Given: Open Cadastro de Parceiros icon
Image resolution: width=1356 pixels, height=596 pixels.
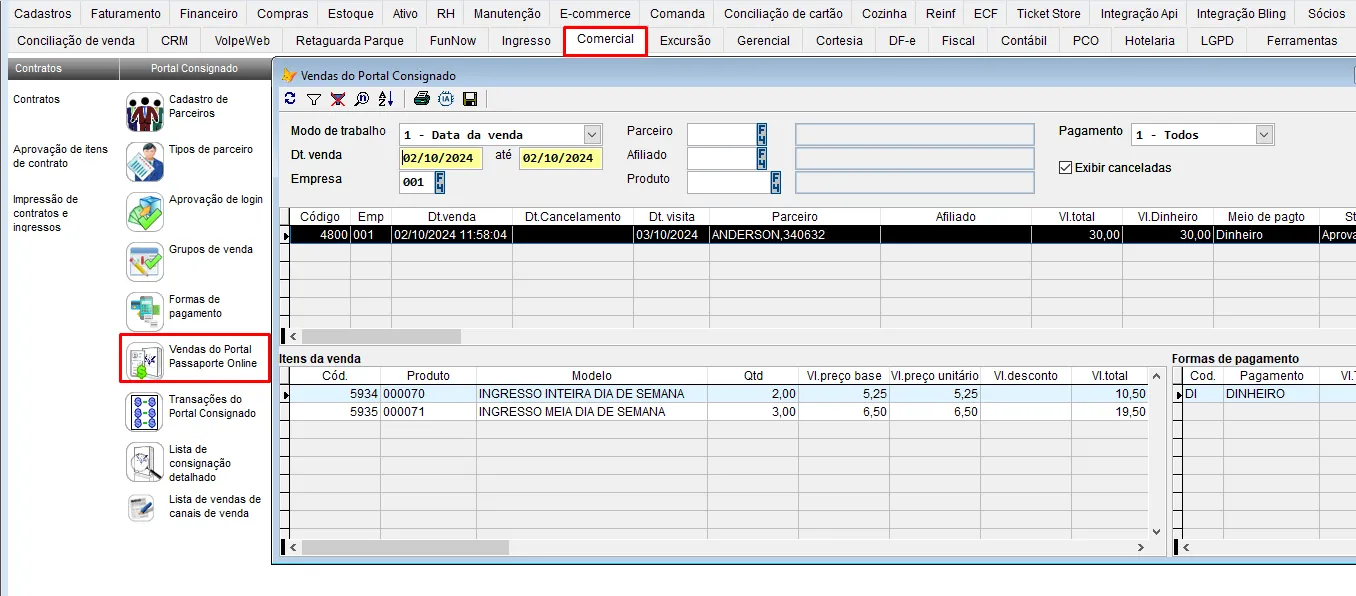Looking at the screenshot, I should point(145,112).
